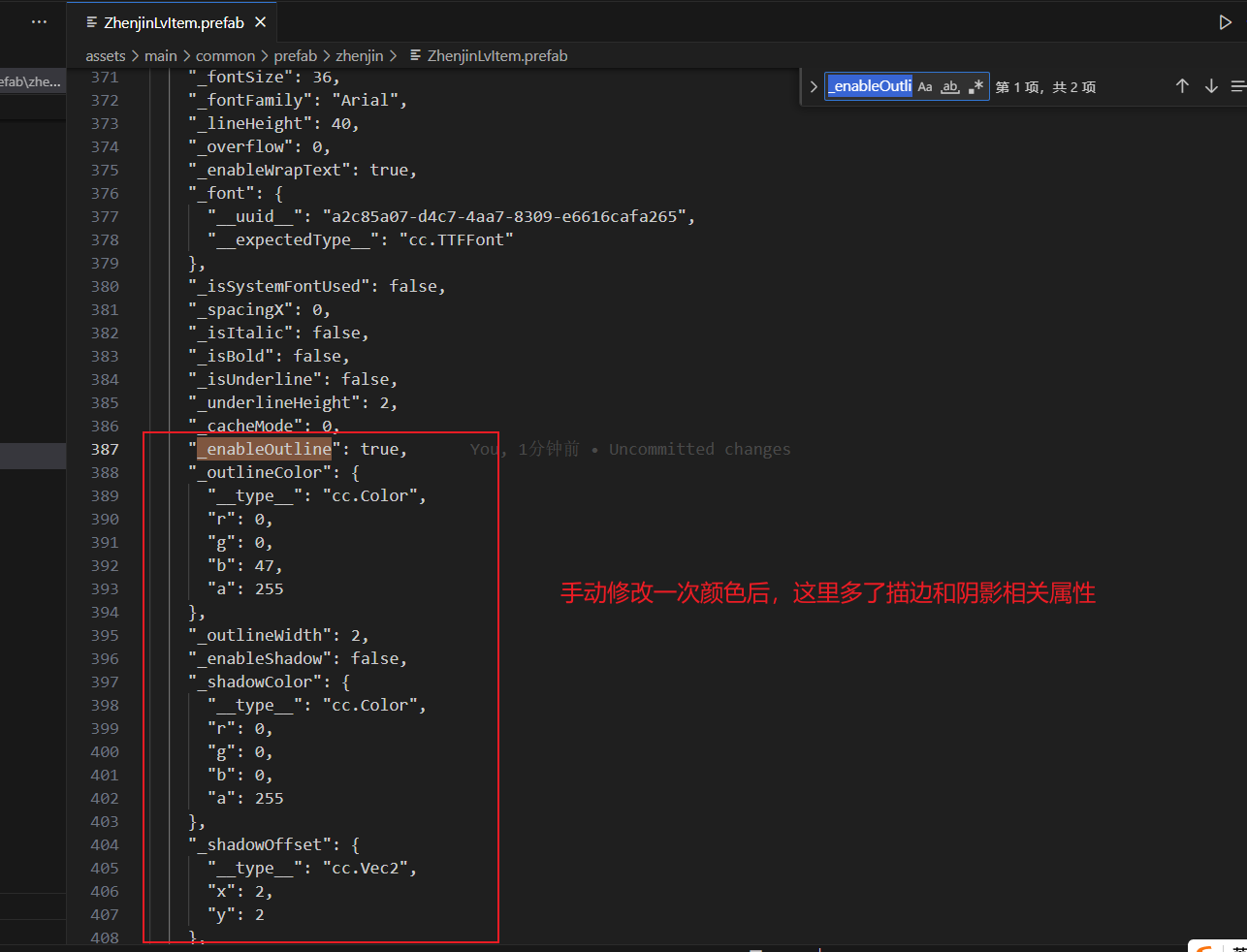Toggle Find in Selection icon
This screenshot has width=1247, height=952.
(1238, 86)
